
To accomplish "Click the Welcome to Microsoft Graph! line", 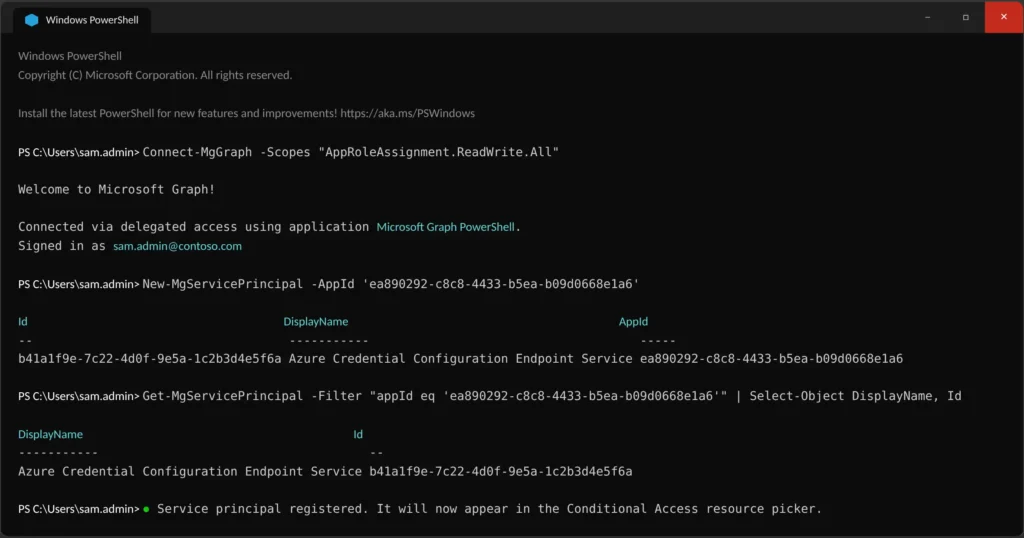I will (x=116, y=189).
